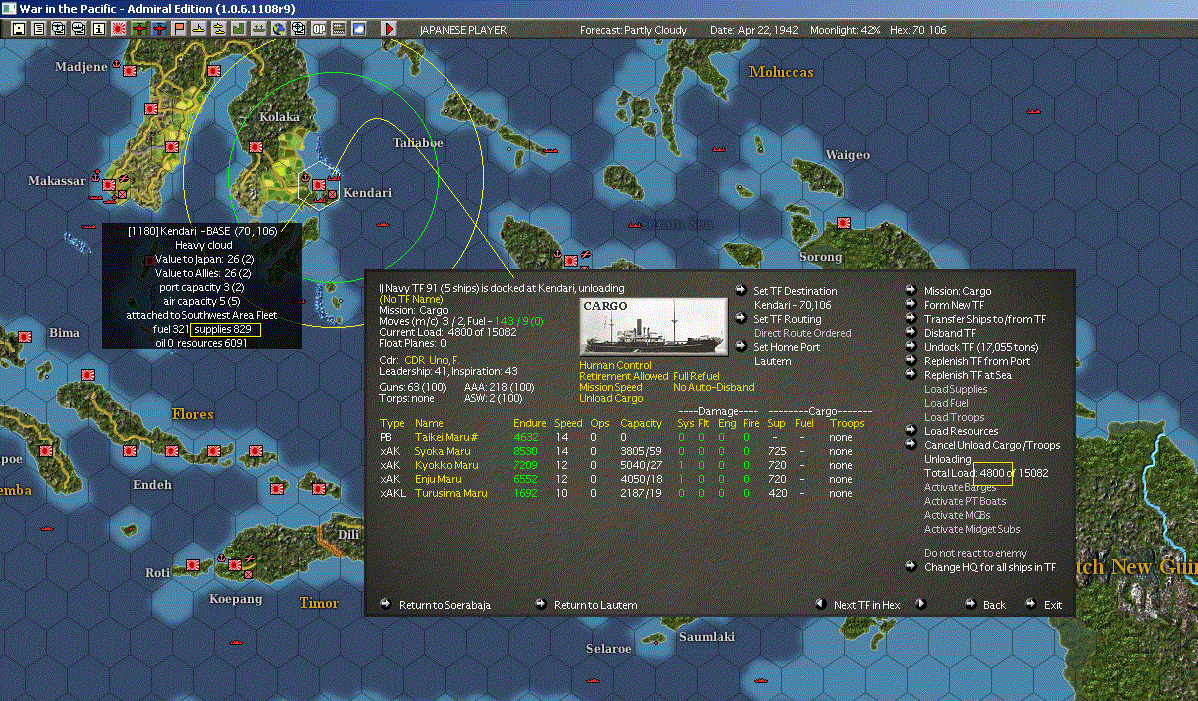Toggle the No Auto-Disband option
This screenshot has height=701, width=1198.
pos(714,387)
